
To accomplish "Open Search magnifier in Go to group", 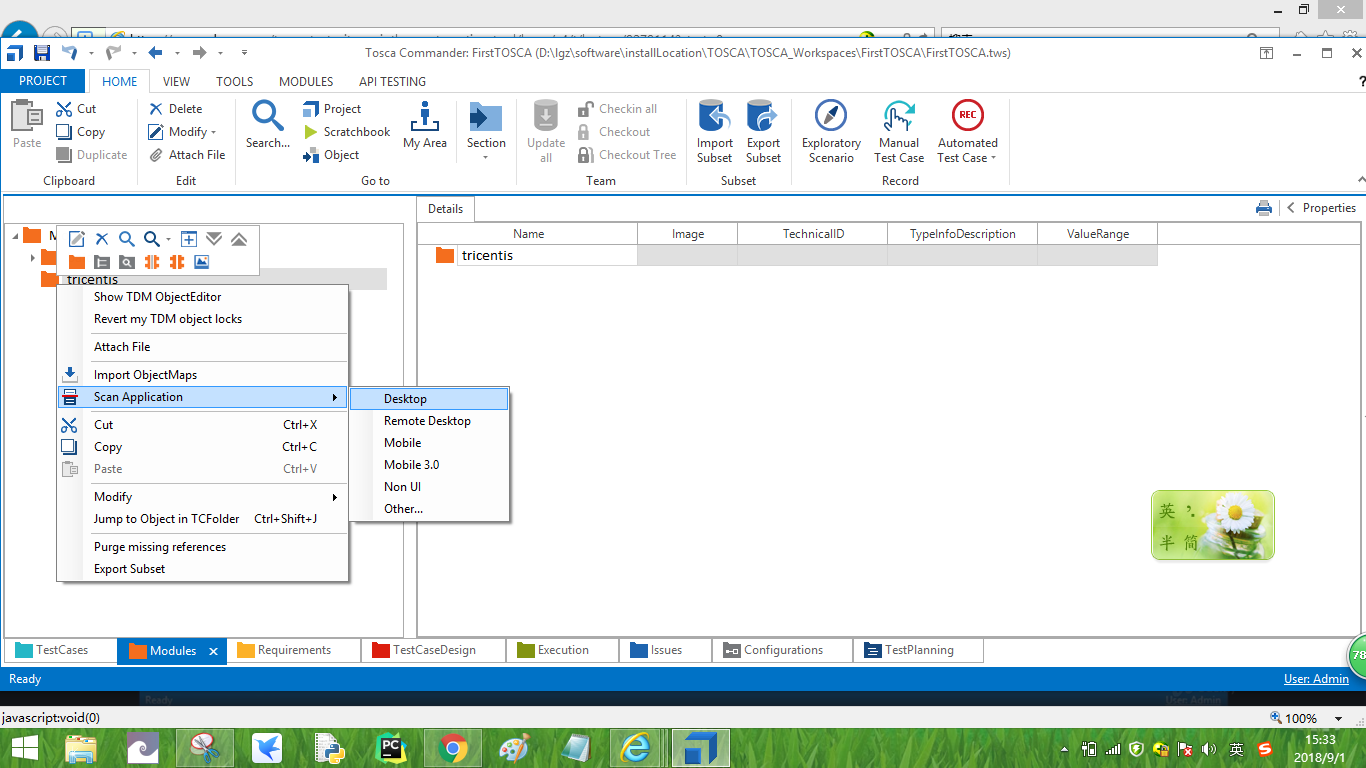I will tap(268, 117).
